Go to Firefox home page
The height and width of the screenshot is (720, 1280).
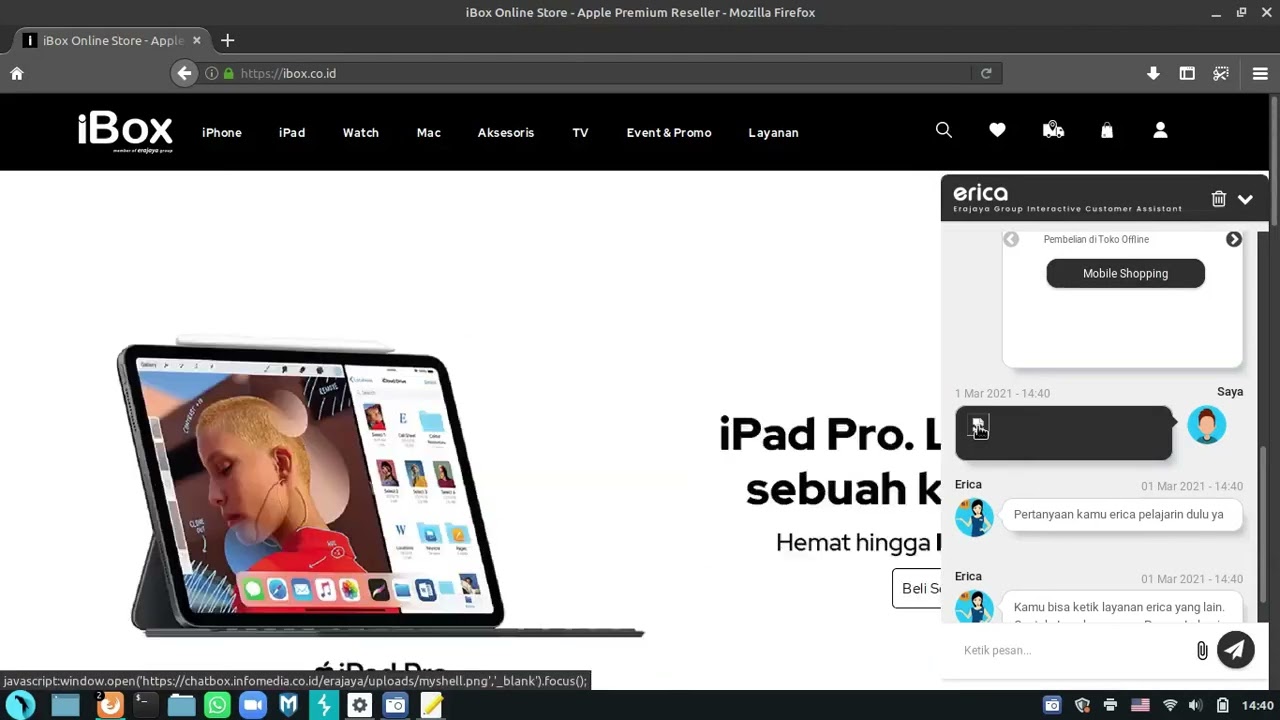click(x=17, y=73)
